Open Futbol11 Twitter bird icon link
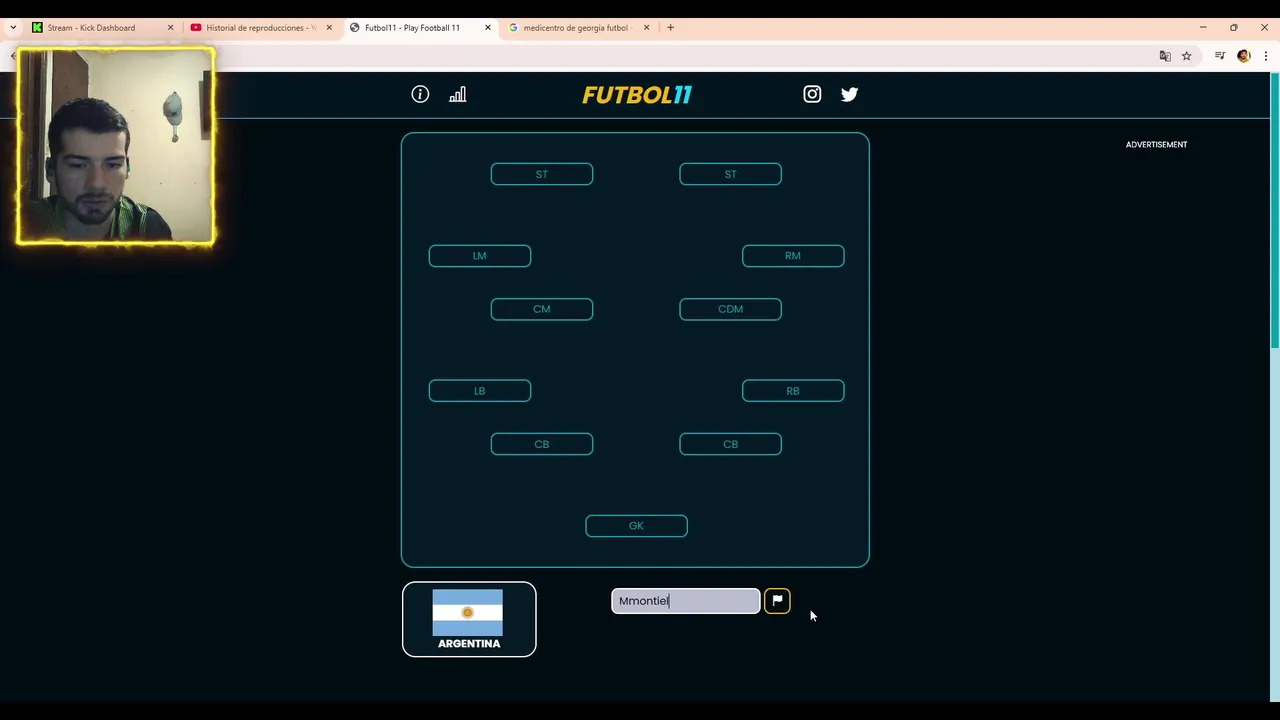The height and width of the screenshot is (720, 1280). point(849,94)
